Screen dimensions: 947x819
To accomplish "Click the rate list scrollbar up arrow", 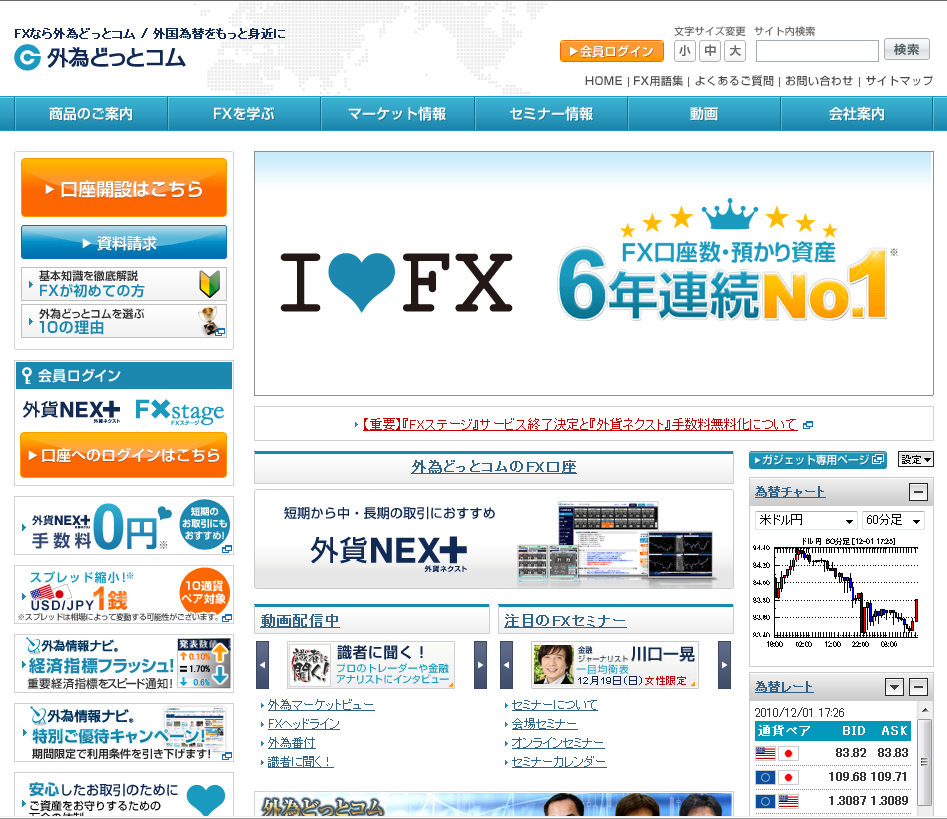I will [x=923, y=709].
